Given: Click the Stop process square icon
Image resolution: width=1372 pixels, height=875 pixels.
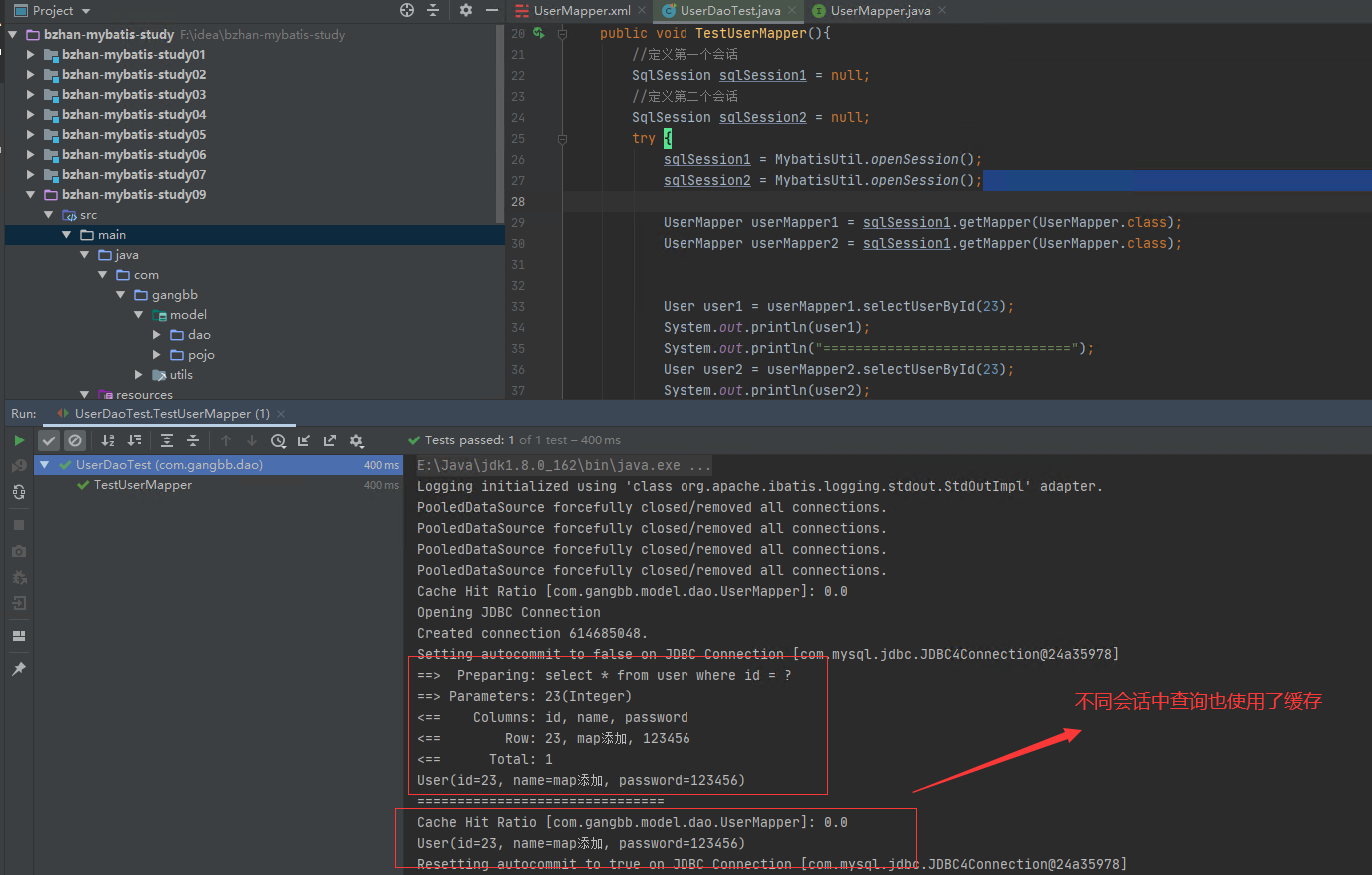Looking at the screenshot, I should pyautogui.click(x=19, y=525).
